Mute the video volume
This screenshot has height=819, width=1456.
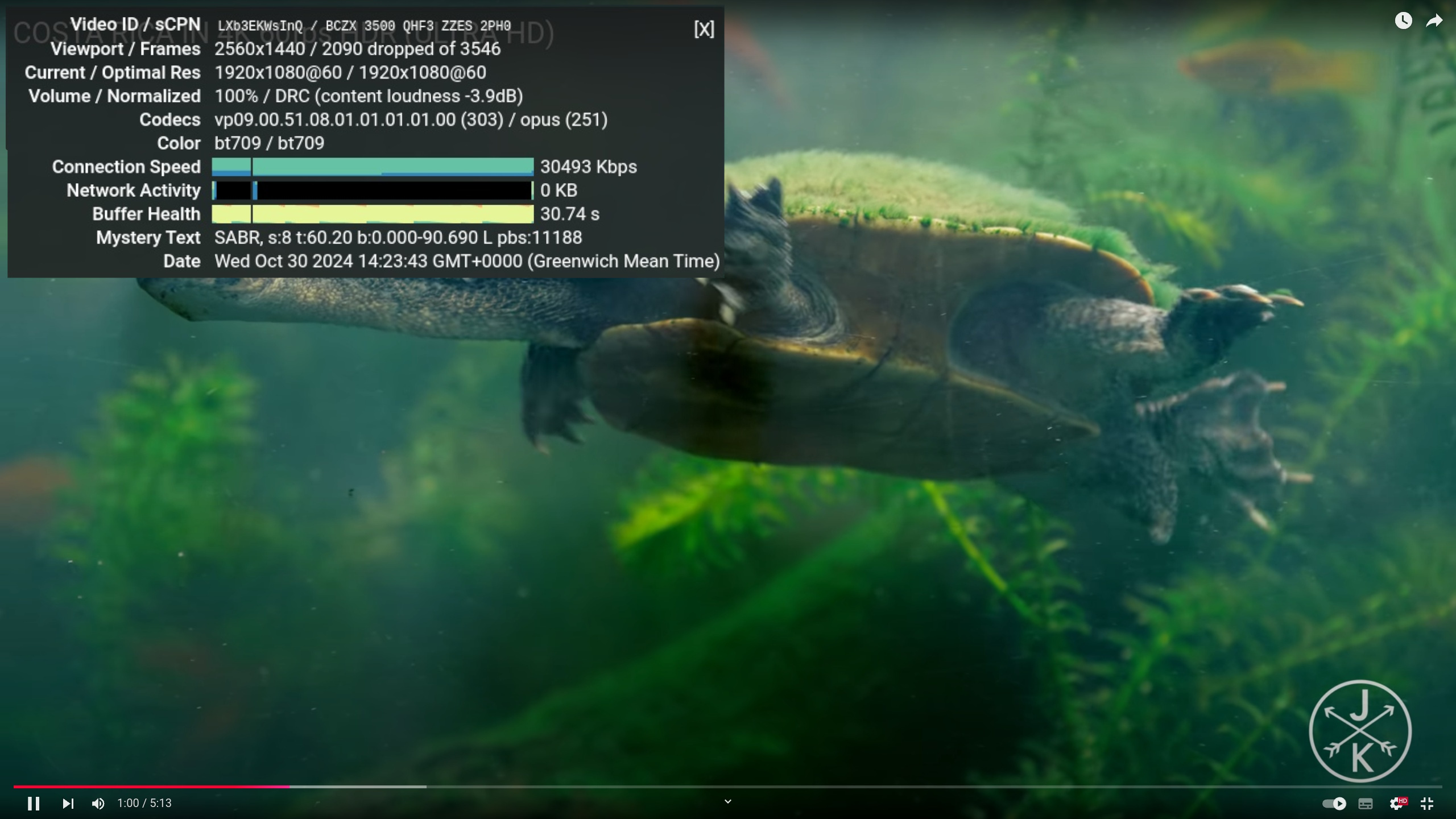[98, 803]
